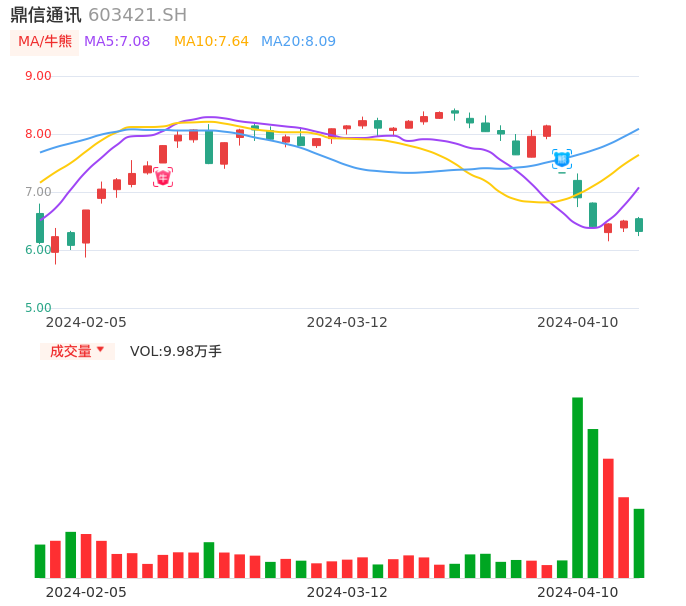686x606 pixels.
Task: Click the last green volume bar
Action: coord(639,543)
